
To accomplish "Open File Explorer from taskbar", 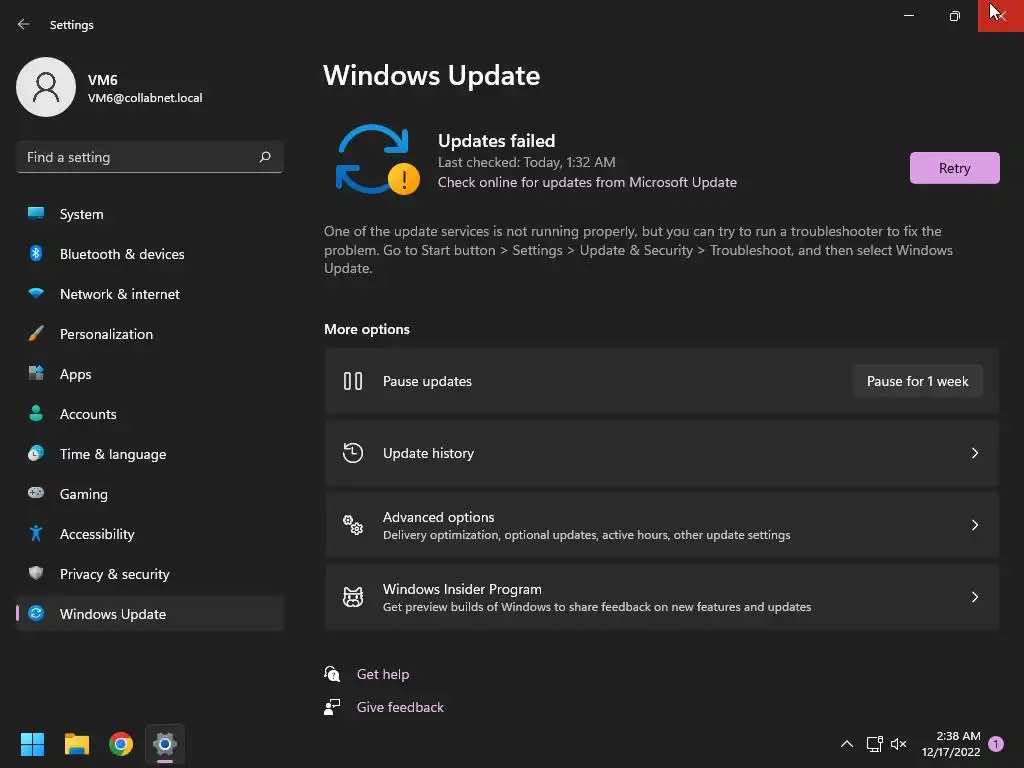I will pos(76,744).
